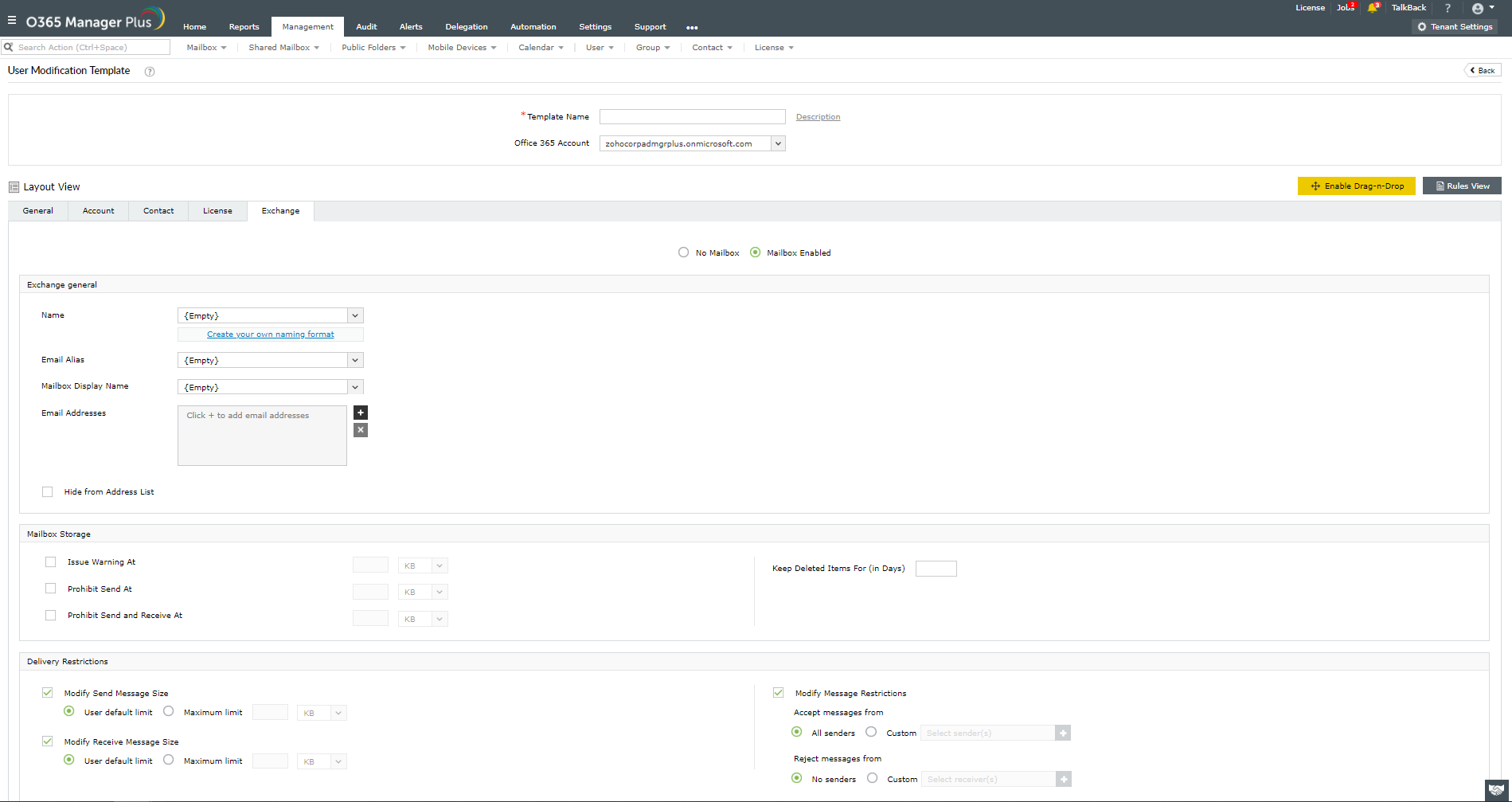
Task: Click the three-dots more tabs icon
Action: (692, 27)
